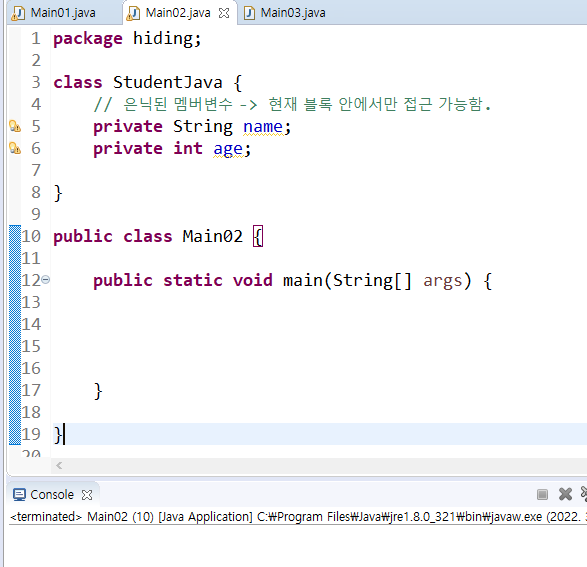Click the Main03.java file icon
This screenshot has width=587, height=567.
tap(249, 13)
